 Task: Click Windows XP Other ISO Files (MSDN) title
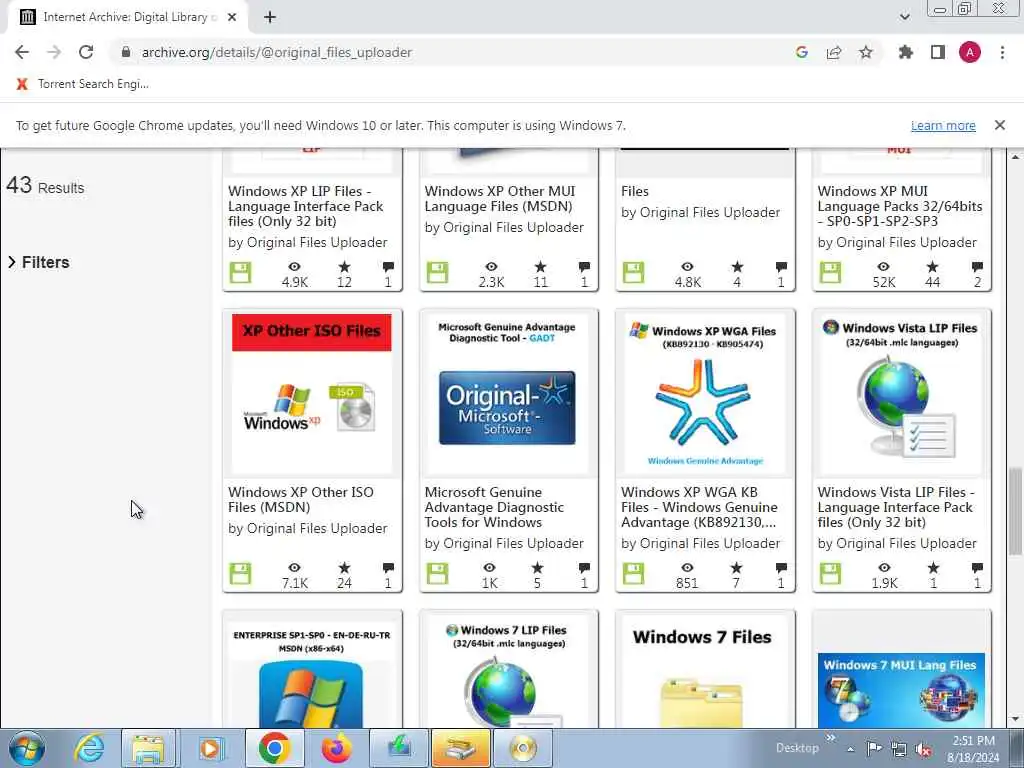(x=300, y=500)
